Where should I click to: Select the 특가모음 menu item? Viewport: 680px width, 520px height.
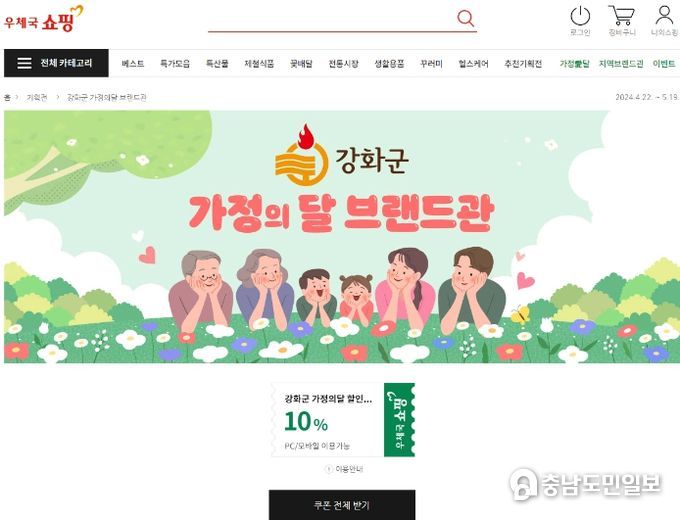tap(175, 64)
